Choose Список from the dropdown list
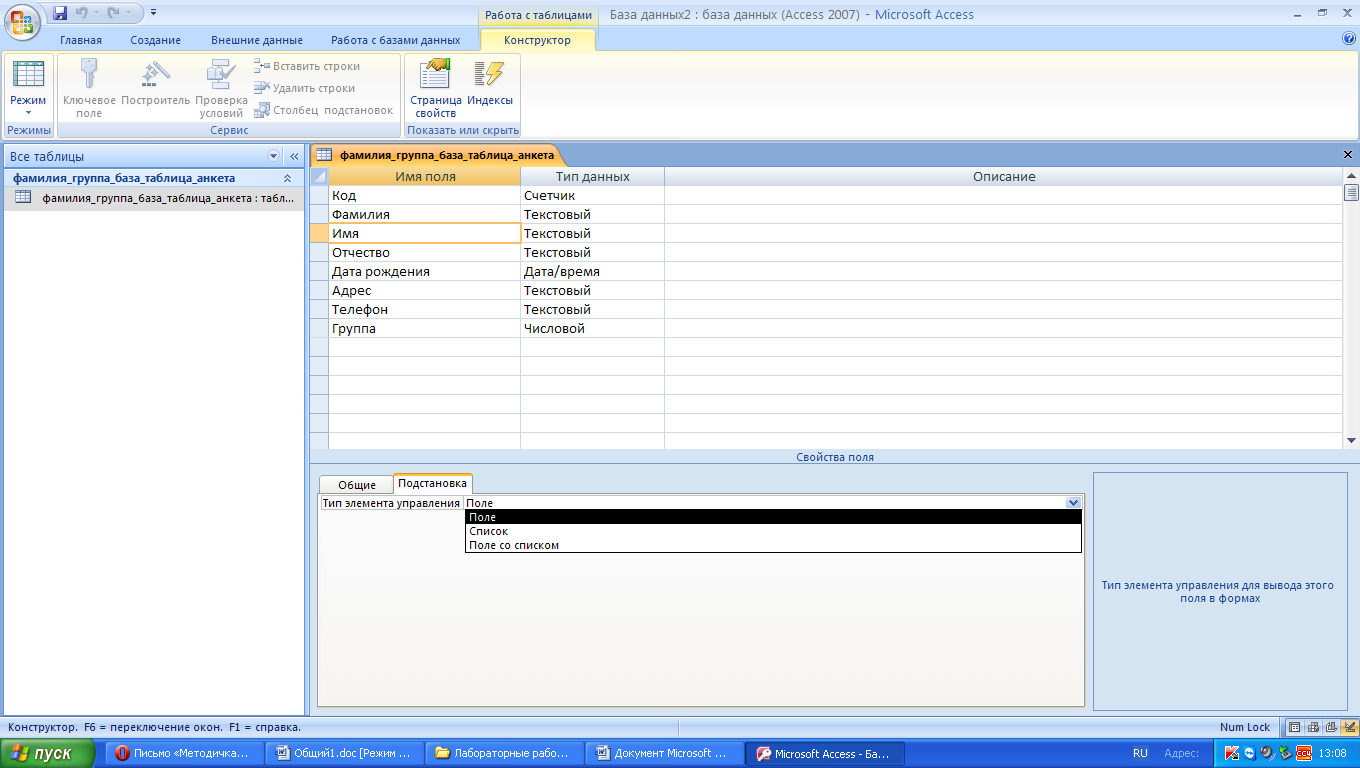The image size is (1360, 768). [x=773, y=532]
